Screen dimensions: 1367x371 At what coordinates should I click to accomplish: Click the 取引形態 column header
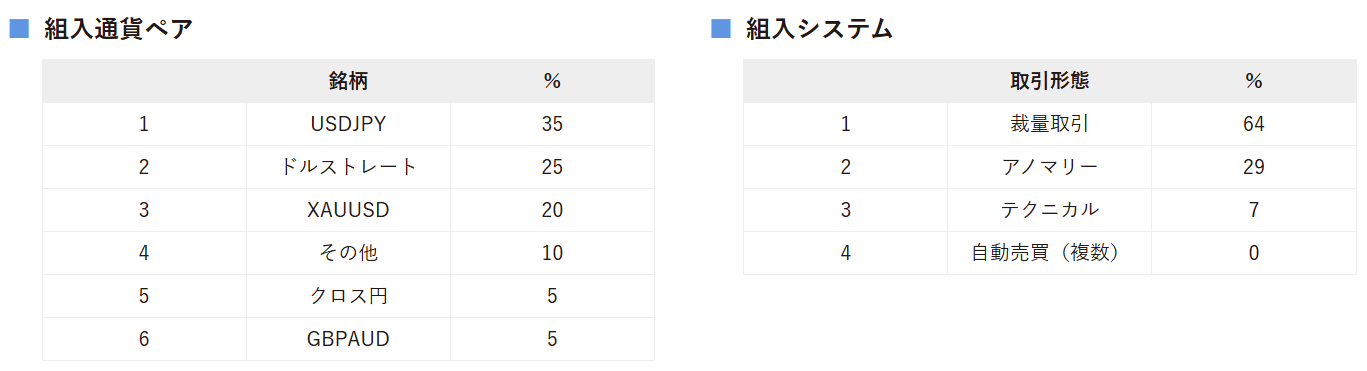click(x=1050, y=81)
